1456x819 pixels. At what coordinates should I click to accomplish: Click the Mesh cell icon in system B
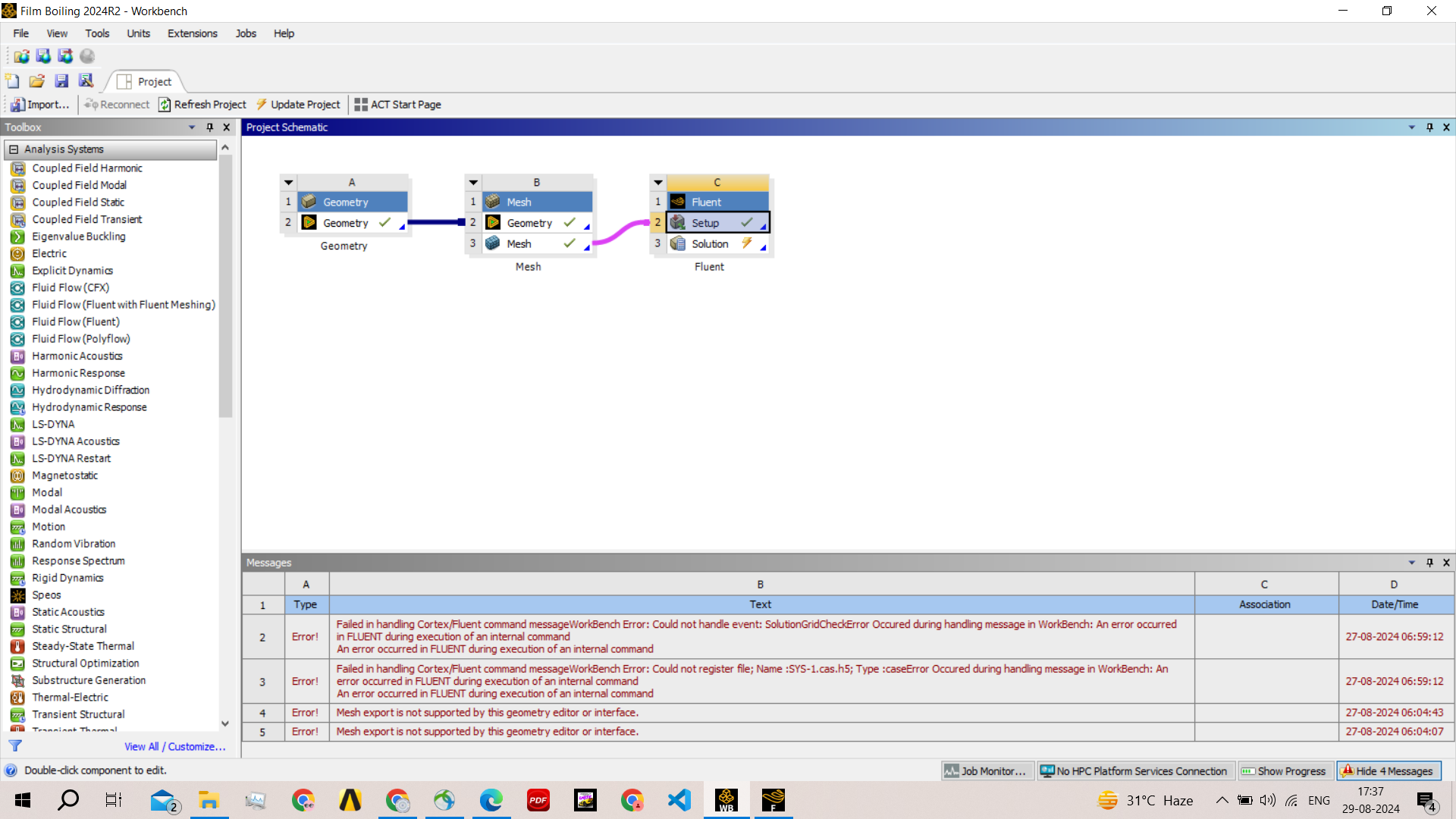coord(493,243)
